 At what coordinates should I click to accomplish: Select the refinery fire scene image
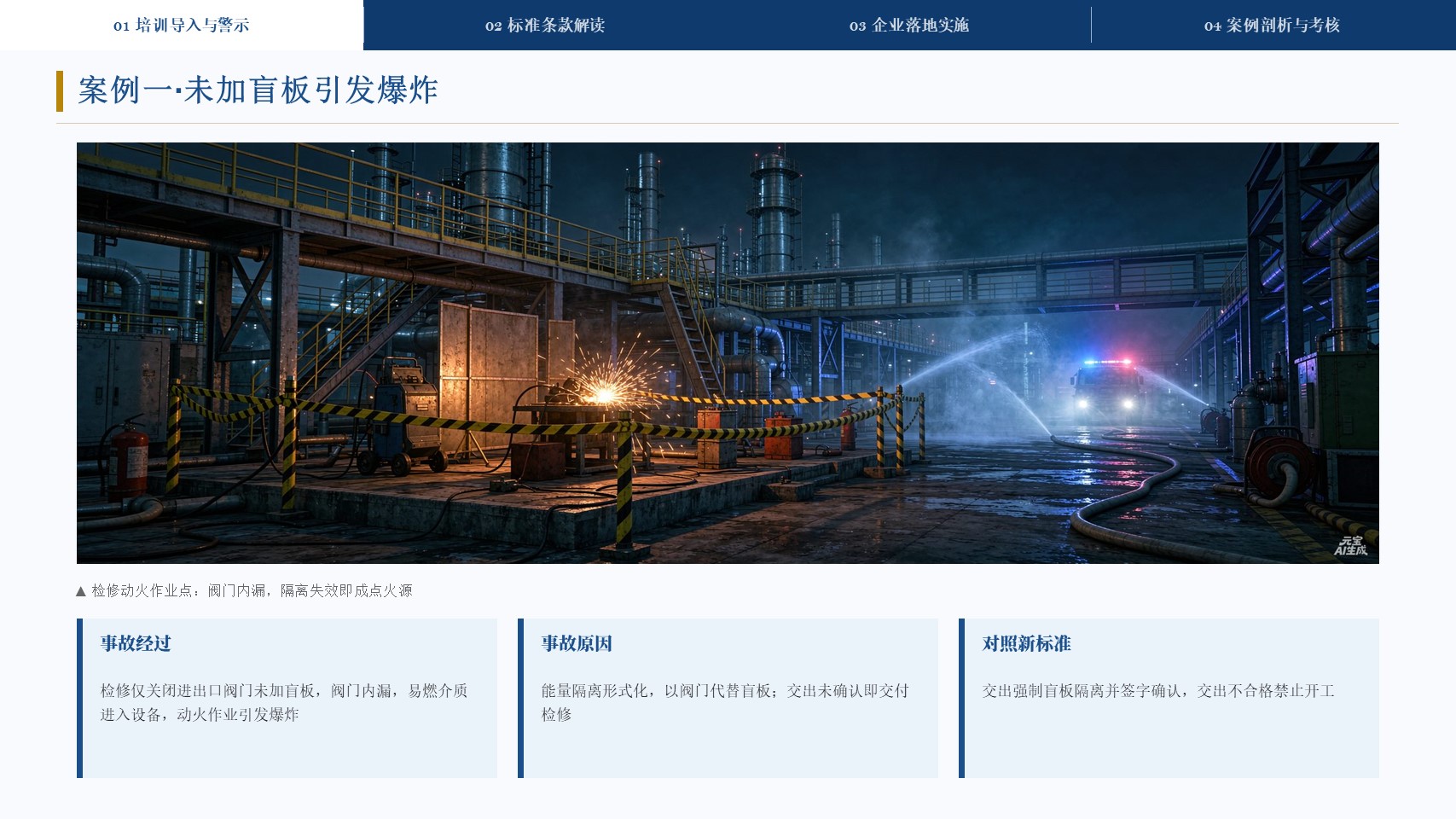[728, 353]
